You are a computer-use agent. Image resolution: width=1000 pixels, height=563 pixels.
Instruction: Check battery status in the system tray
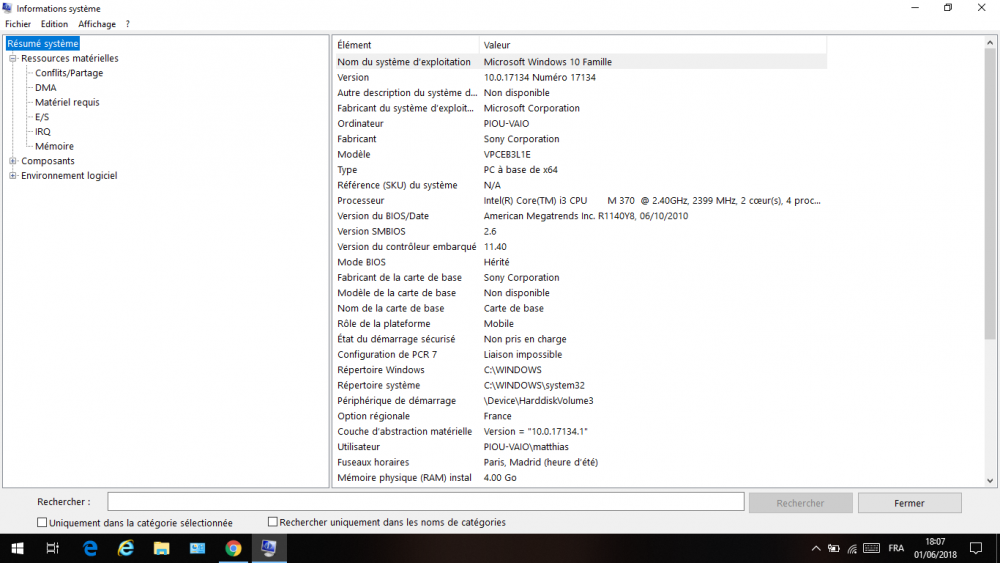coord(834,548)
